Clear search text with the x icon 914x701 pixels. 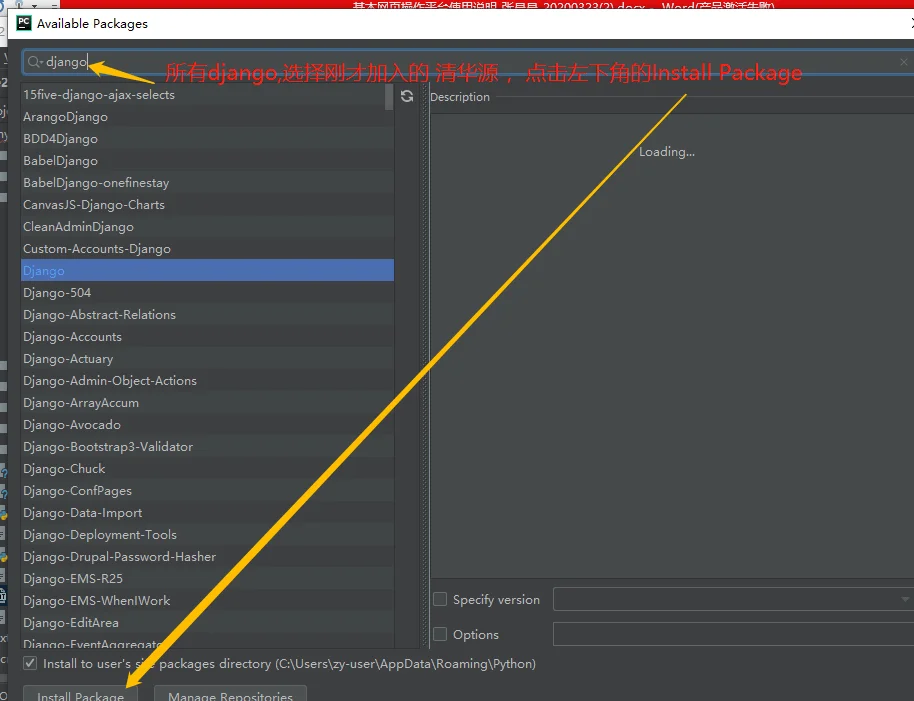click(904, 62)
